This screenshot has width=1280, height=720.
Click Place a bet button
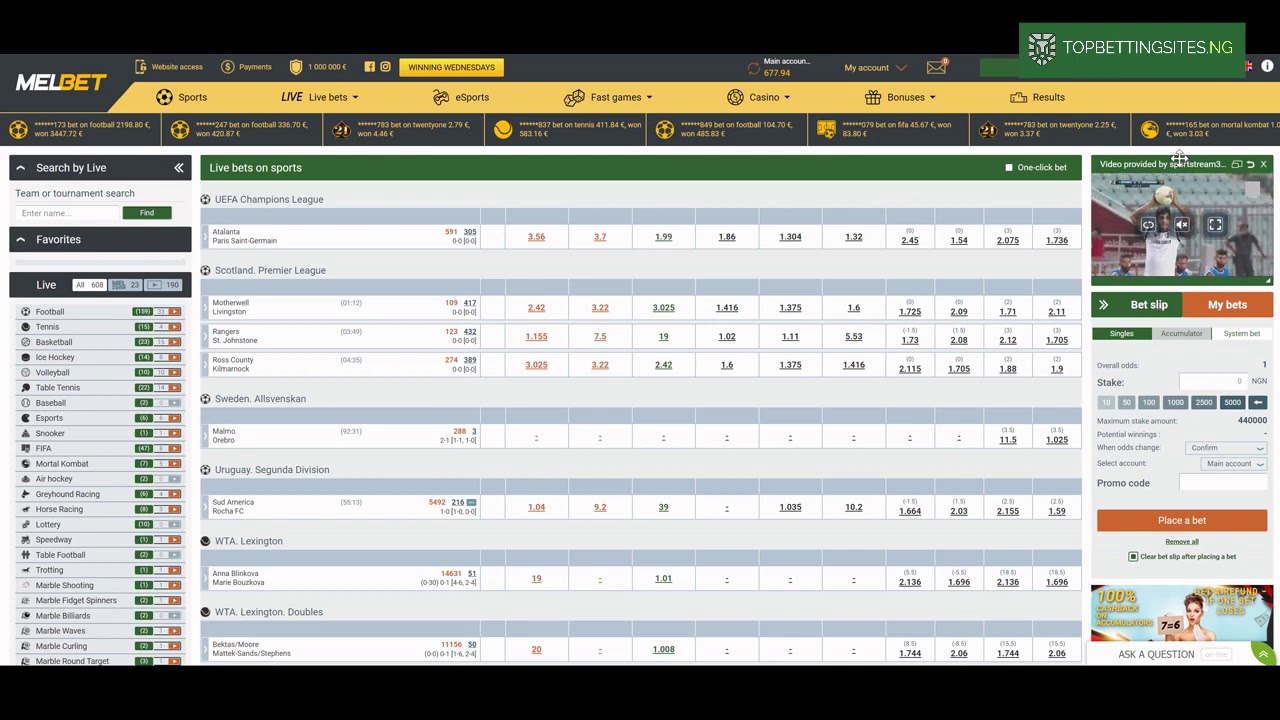coord(1182,521)
